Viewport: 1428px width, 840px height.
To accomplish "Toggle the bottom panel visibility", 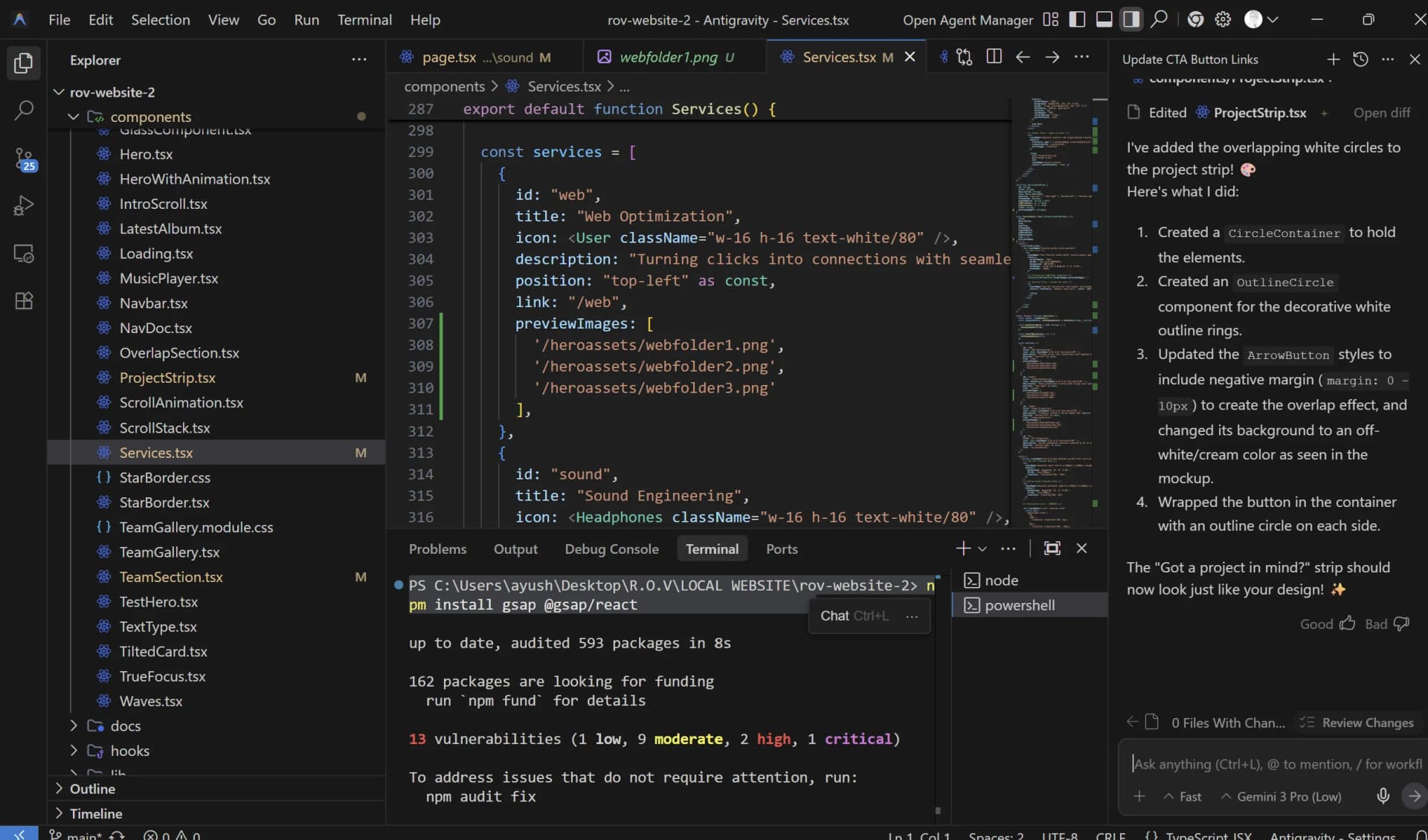I will tap(1104, 19).
